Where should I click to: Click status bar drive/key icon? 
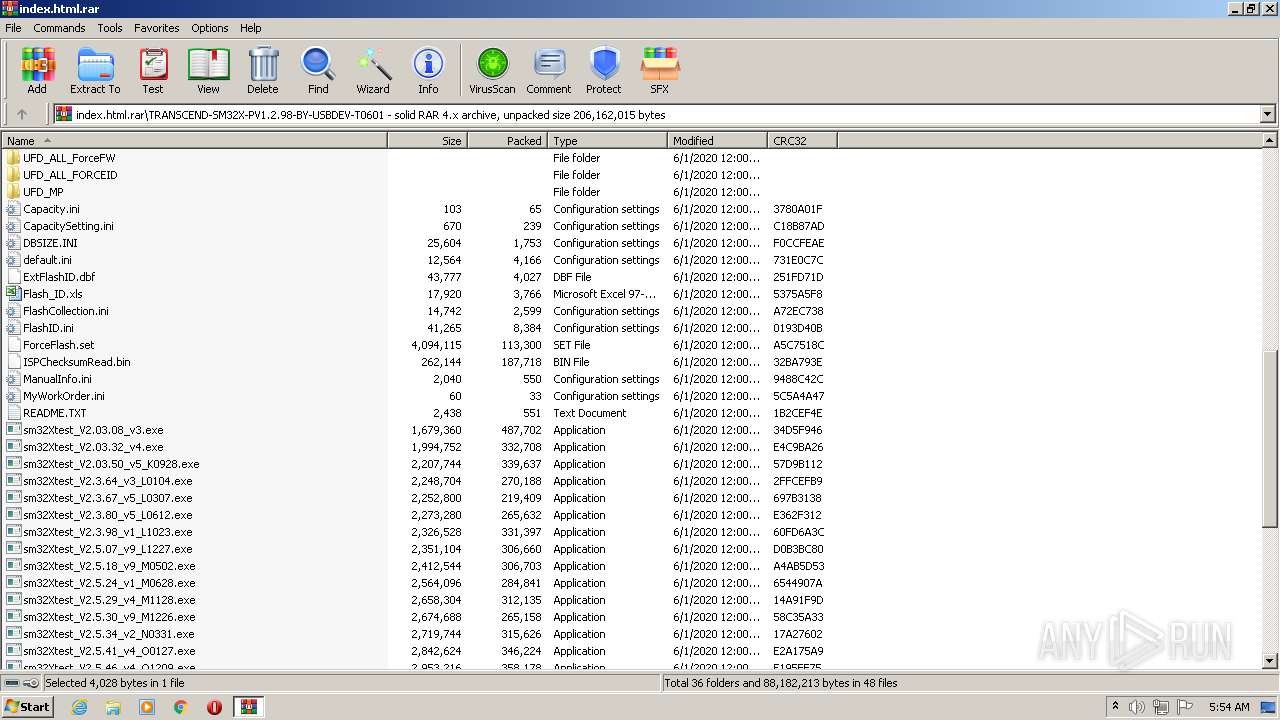21,683
